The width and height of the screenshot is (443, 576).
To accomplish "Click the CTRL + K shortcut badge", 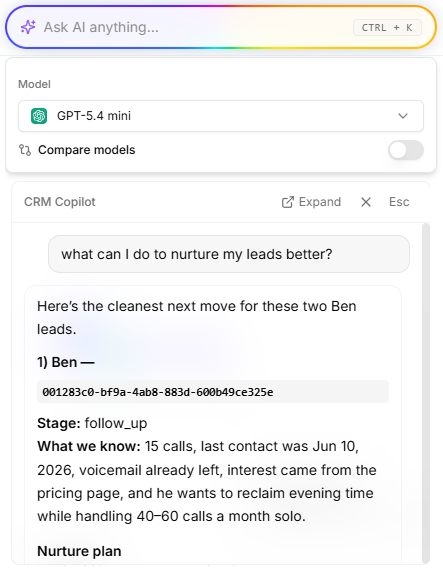I will coord(387,28).
